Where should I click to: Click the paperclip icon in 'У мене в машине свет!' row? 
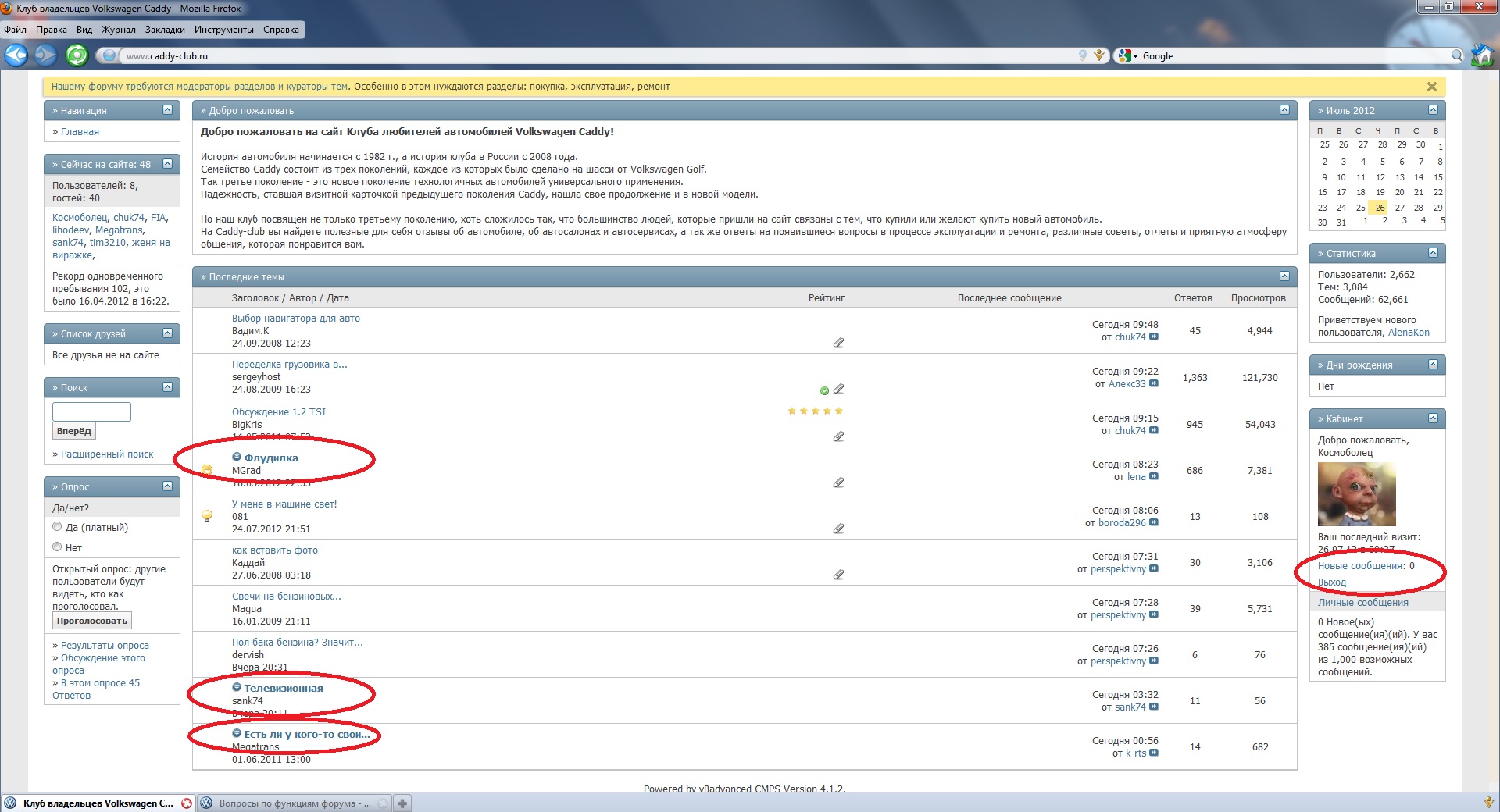pyautogui.click(x=838, y=529)
